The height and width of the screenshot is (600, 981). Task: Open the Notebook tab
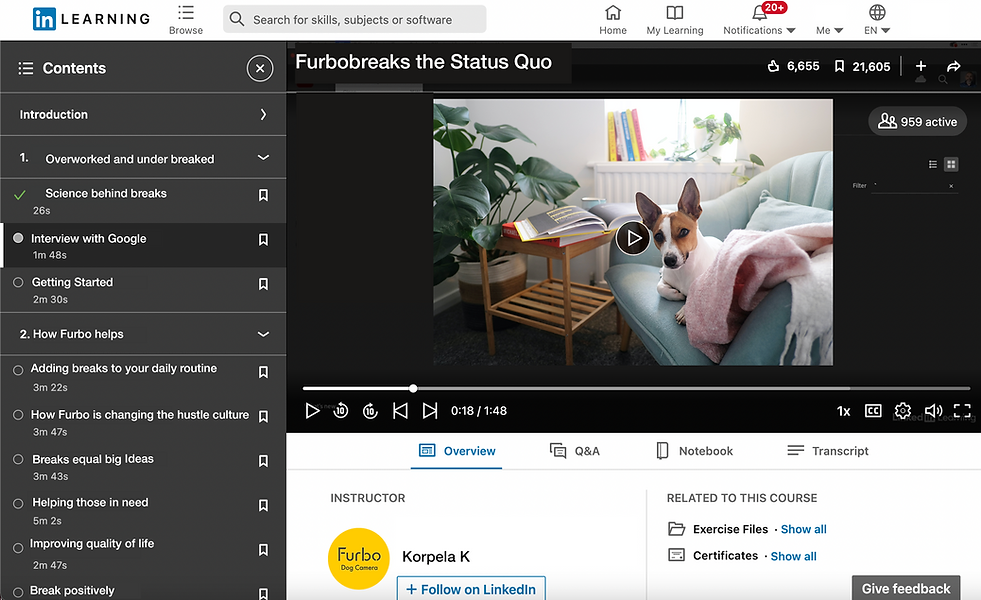[x=694, y=451]
